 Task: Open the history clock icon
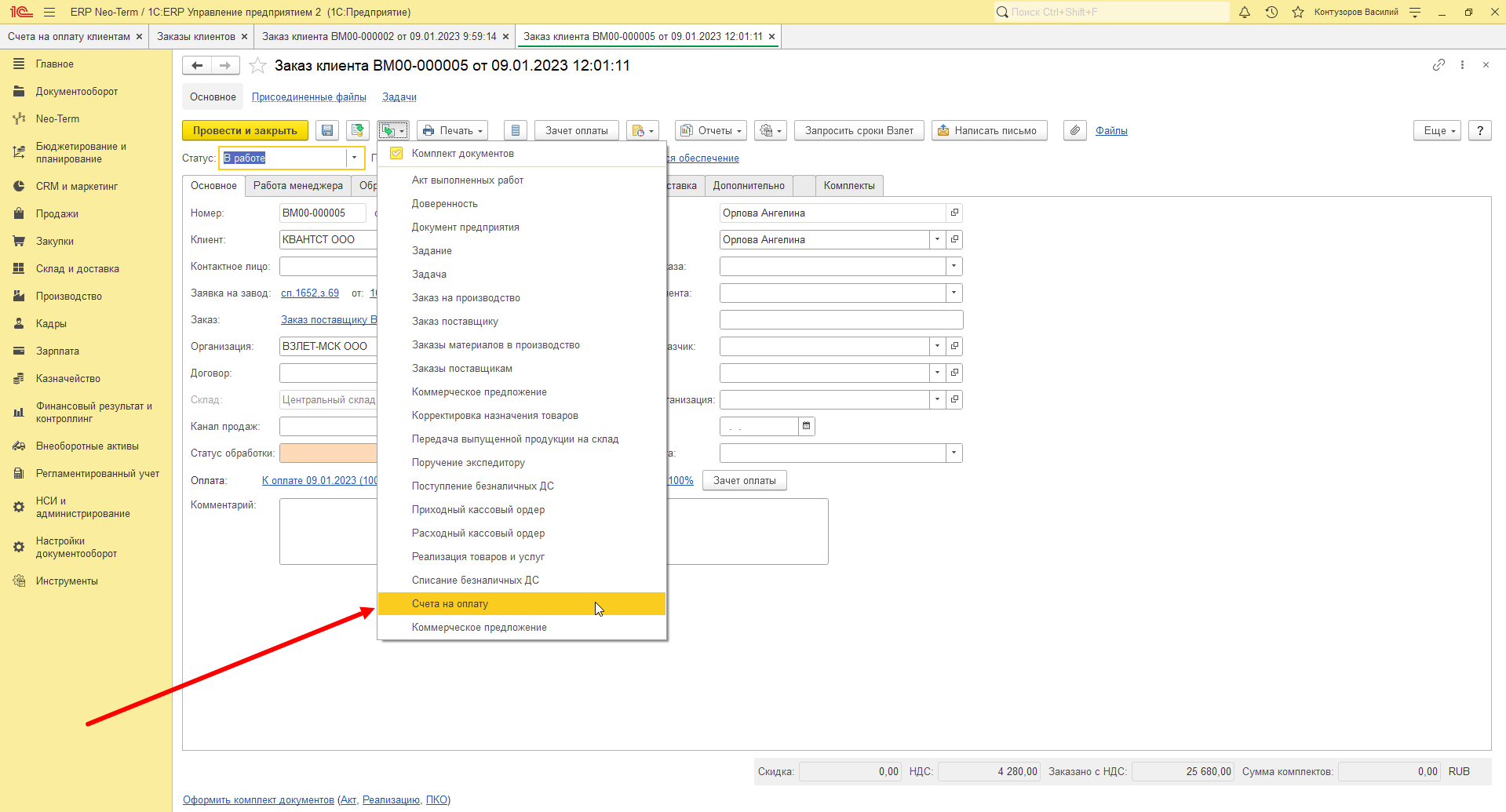tap(1271, 12)
